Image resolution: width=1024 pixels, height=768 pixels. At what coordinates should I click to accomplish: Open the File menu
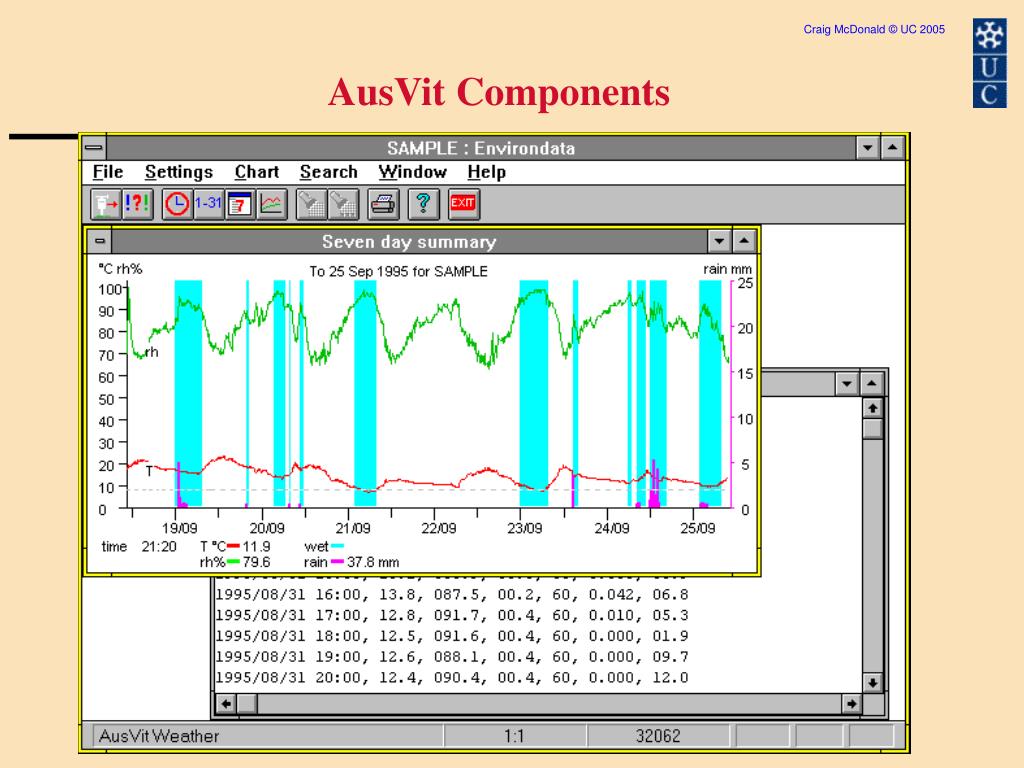click(108, 172)
